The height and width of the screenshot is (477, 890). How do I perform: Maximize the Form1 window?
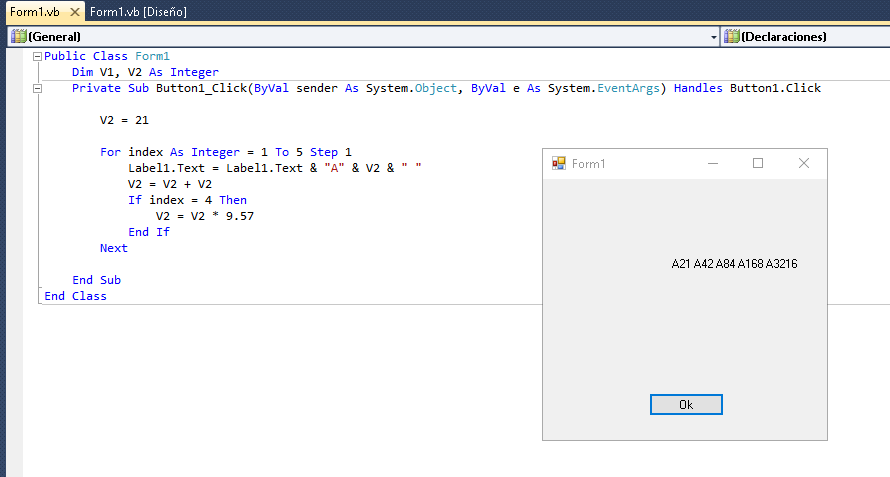758,163
